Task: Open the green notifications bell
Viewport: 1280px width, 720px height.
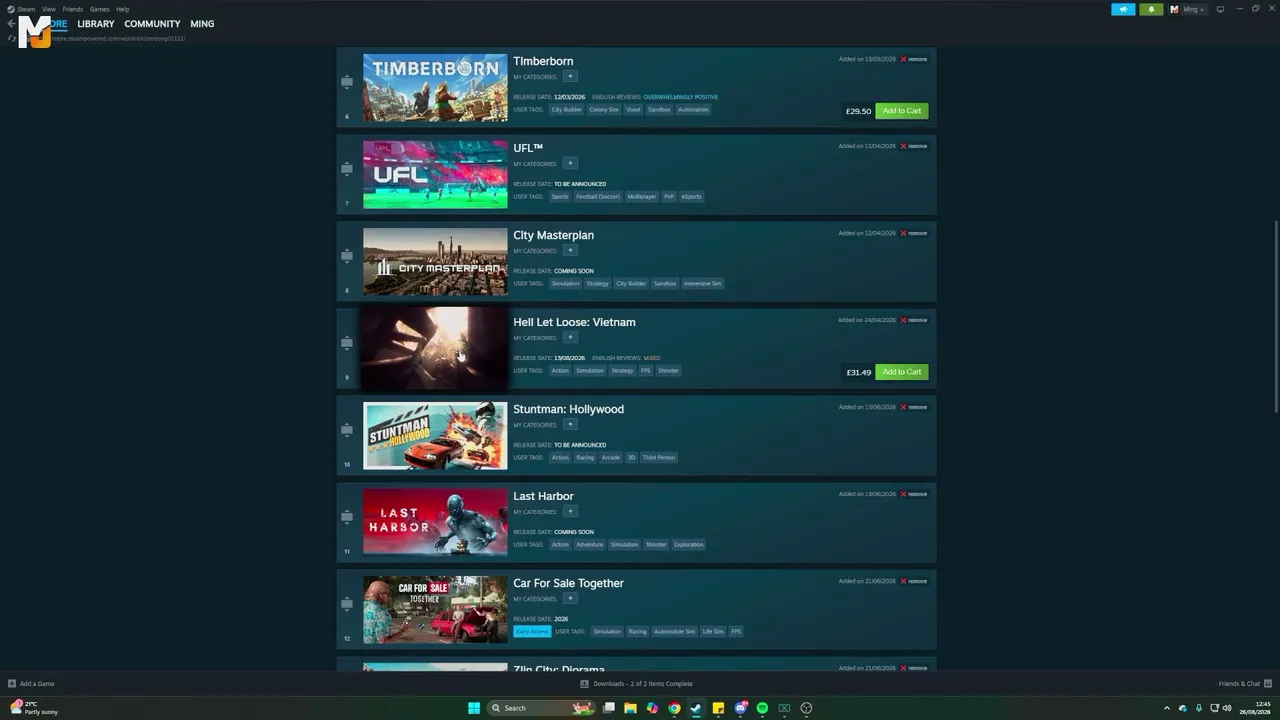Action: tap(1151, 9)
